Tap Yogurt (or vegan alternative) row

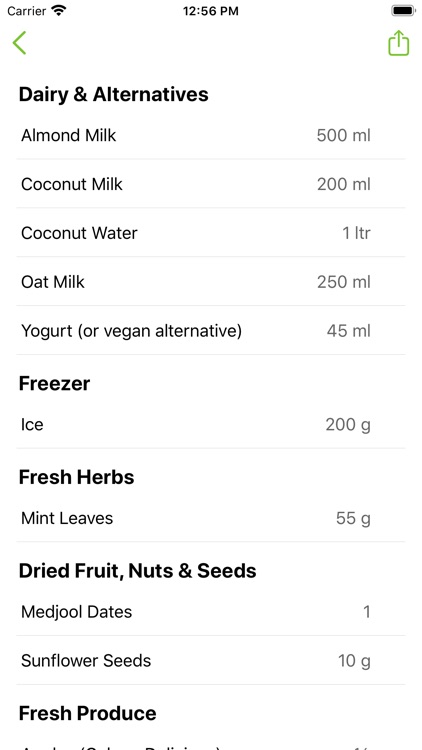(211, 331)
